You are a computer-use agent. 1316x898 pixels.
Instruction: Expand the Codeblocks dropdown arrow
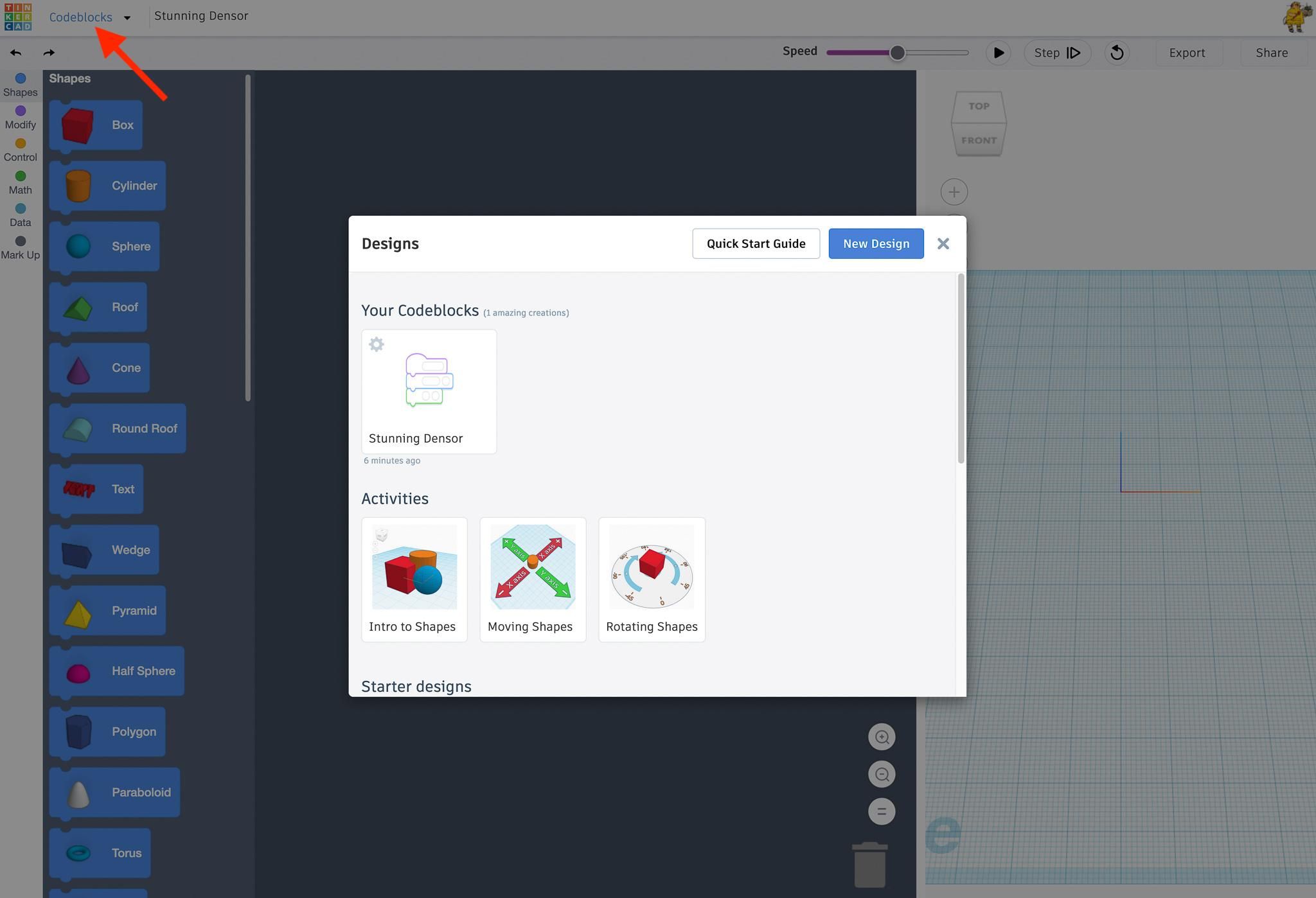[x=127, y=18]
